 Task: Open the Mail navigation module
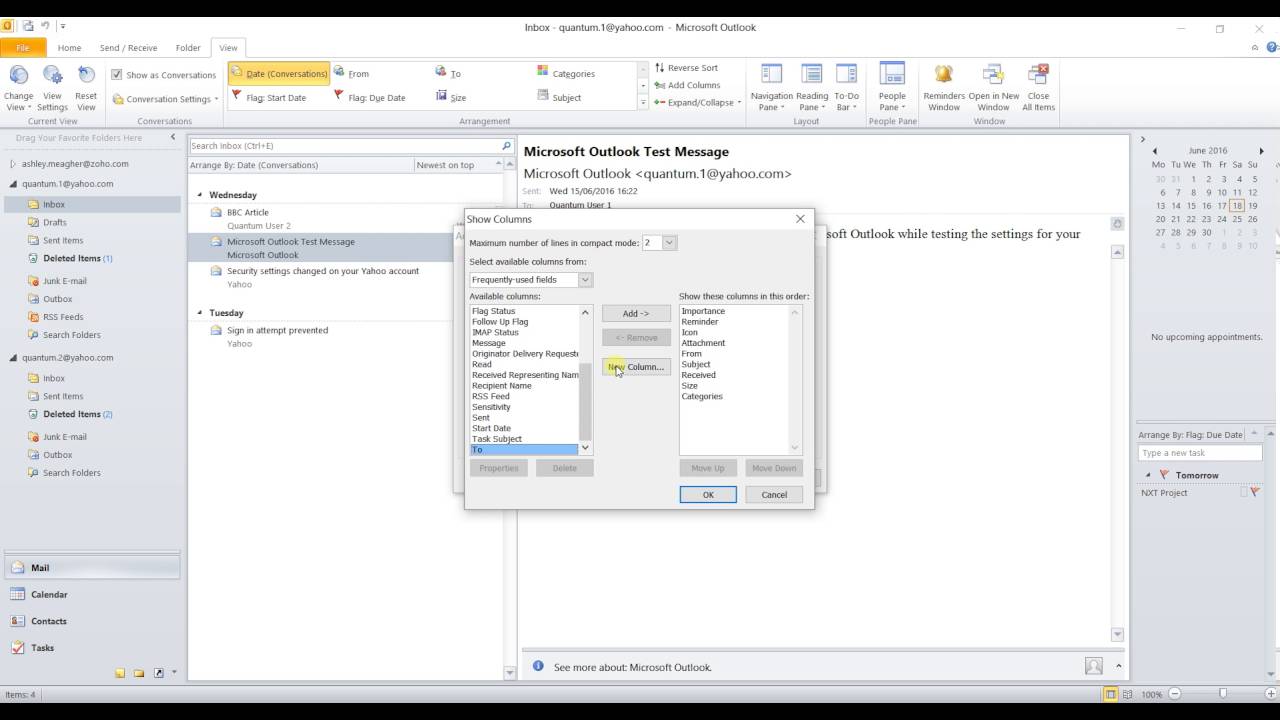(x=92, y=567)
